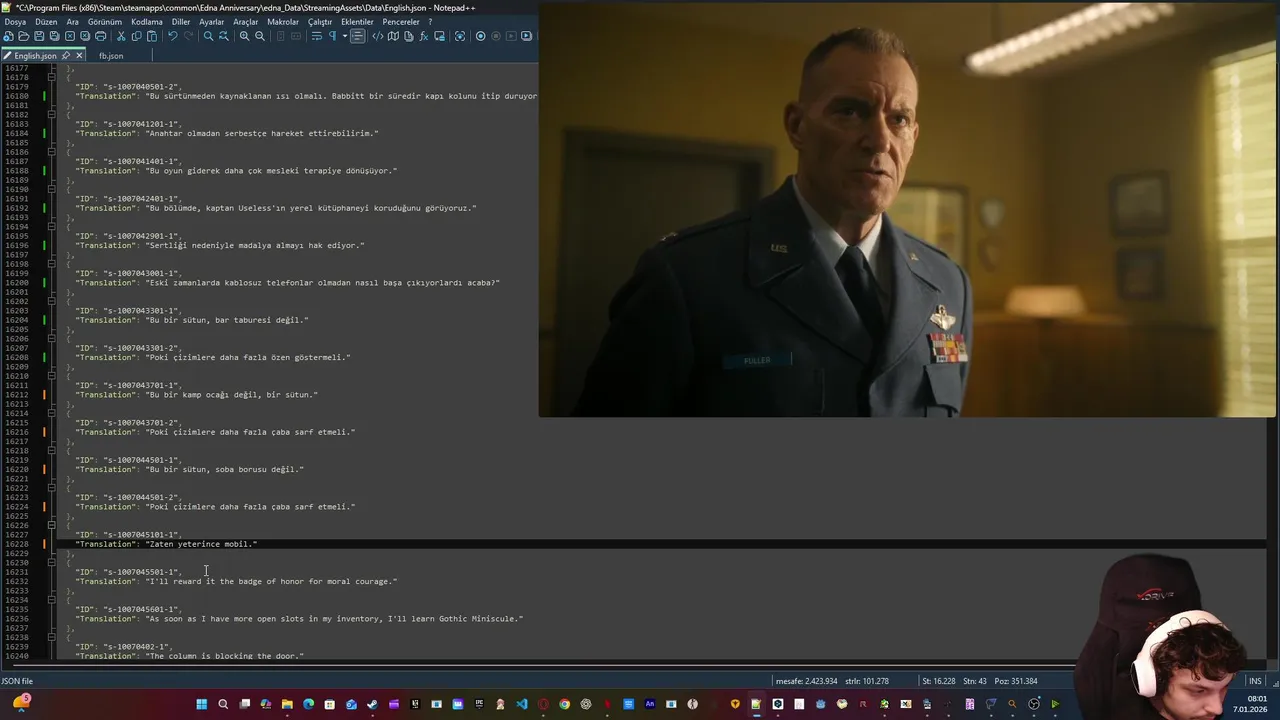
Task: Print the document via toolbar icon
Action: (x=100, y=36)
